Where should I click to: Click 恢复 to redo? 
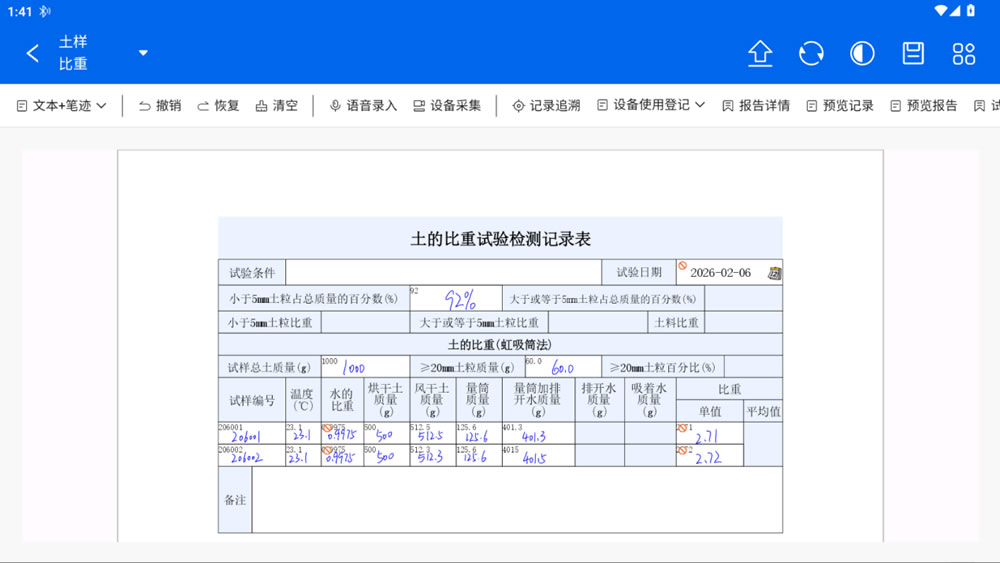coord(218,106)
